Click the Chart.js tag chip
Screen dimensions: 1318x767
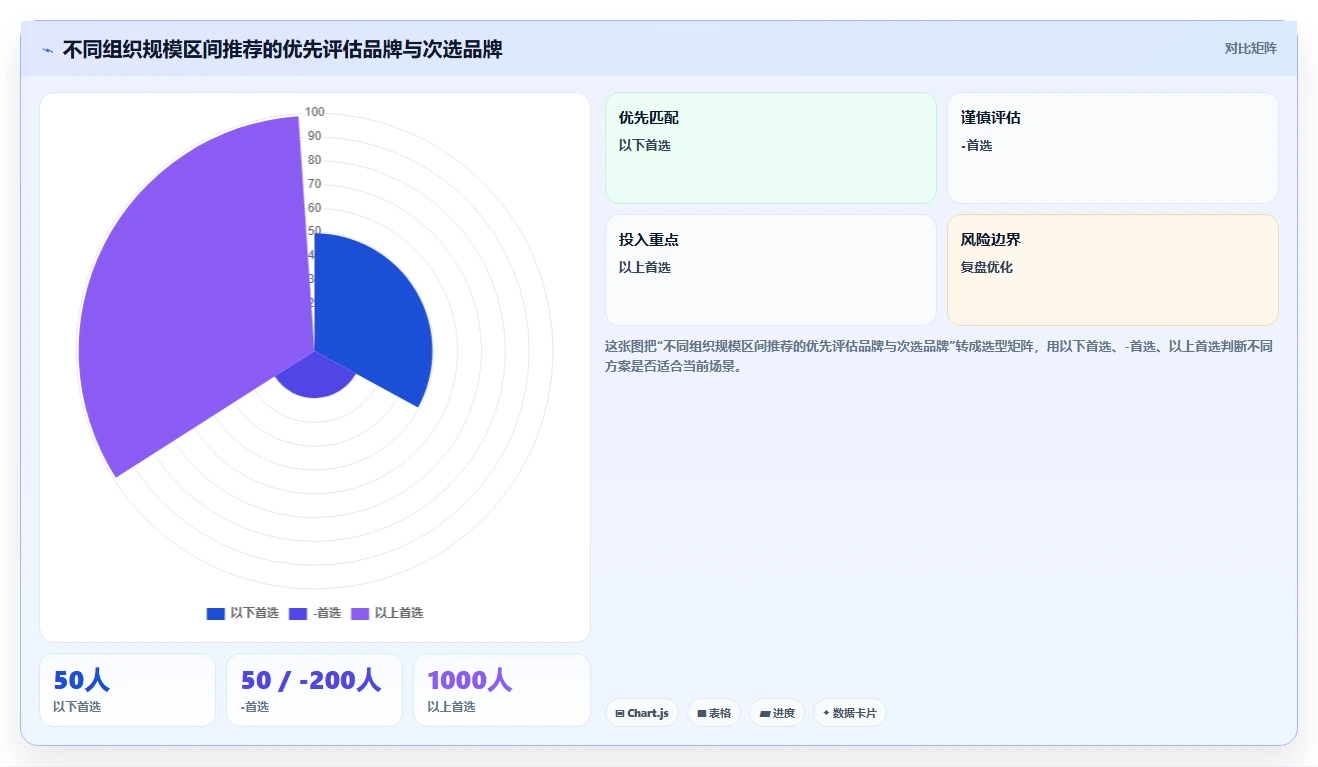pos(642,713)
